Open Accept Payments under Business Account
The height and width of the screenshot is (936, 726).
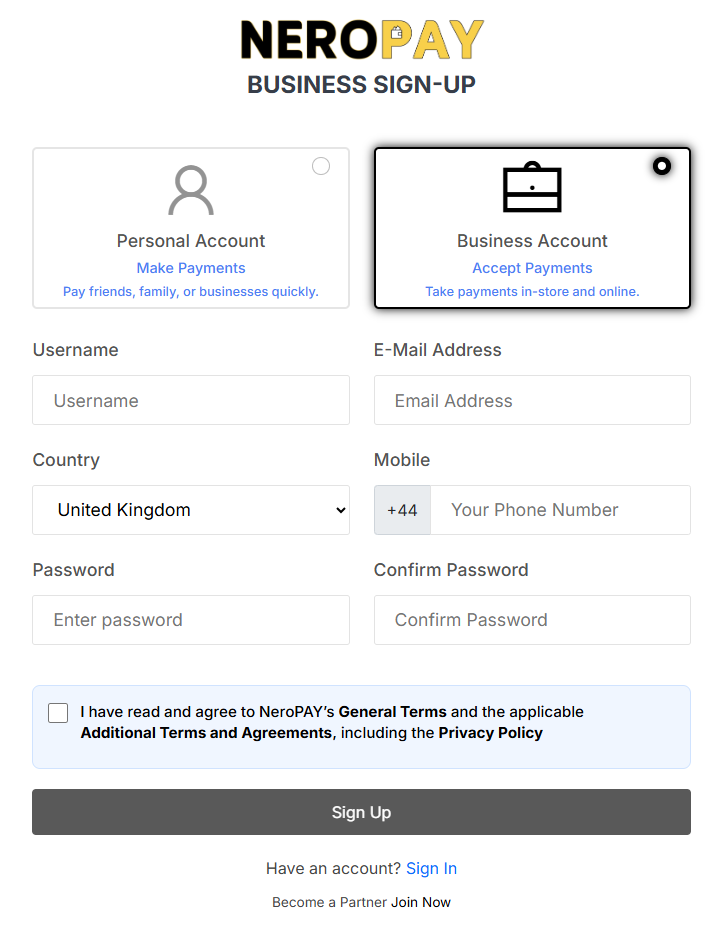point(532,267)
